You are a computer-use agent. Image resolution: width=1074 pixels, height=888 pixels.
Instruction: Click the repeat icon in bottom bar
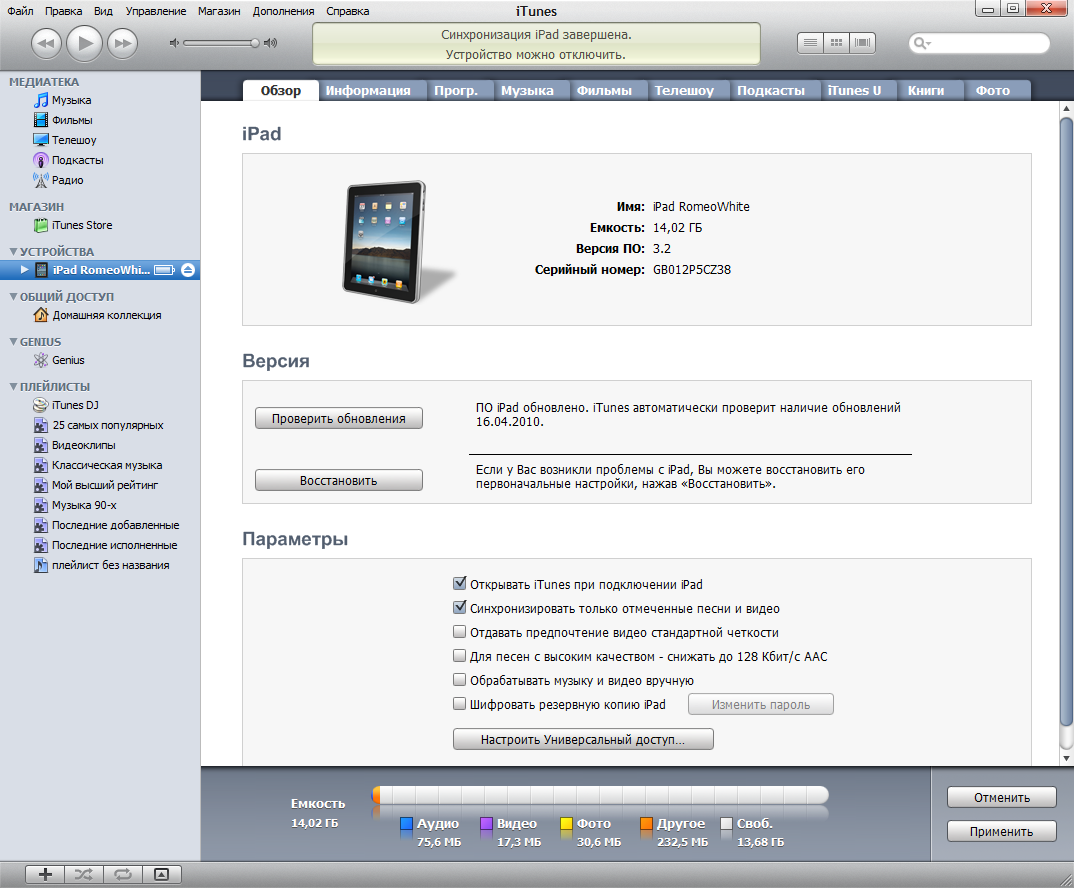(x=122, y=874)
